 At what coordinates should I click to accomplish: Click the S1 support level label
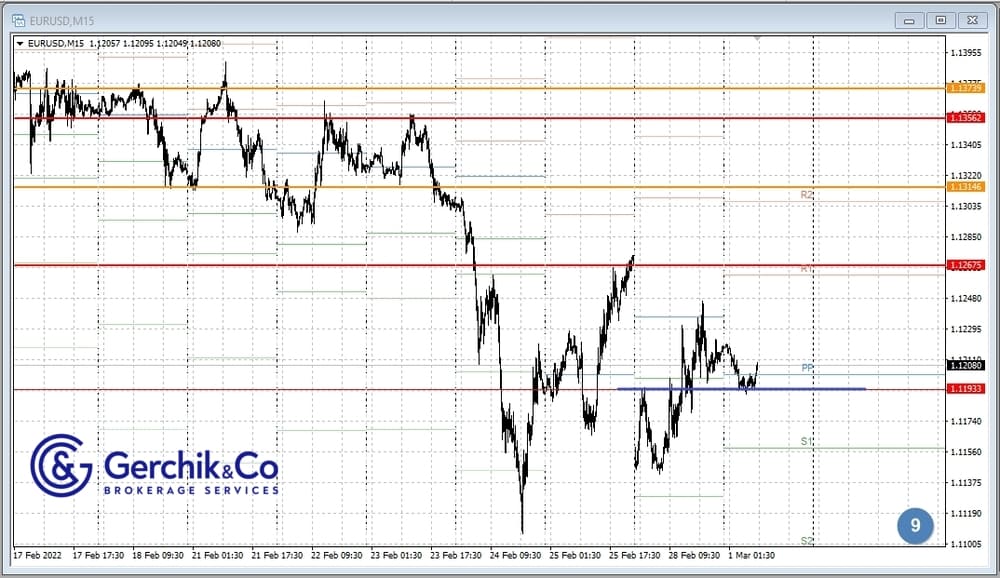pyautogui.click(x=806, y=441)
